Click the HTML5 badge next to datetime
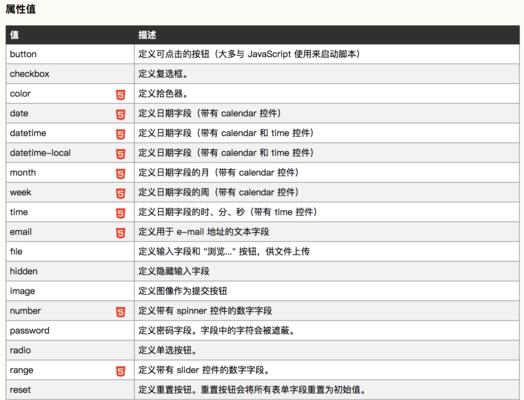This screenshot has width=524, height=400. pyautogui.click(x=121, y=134)
